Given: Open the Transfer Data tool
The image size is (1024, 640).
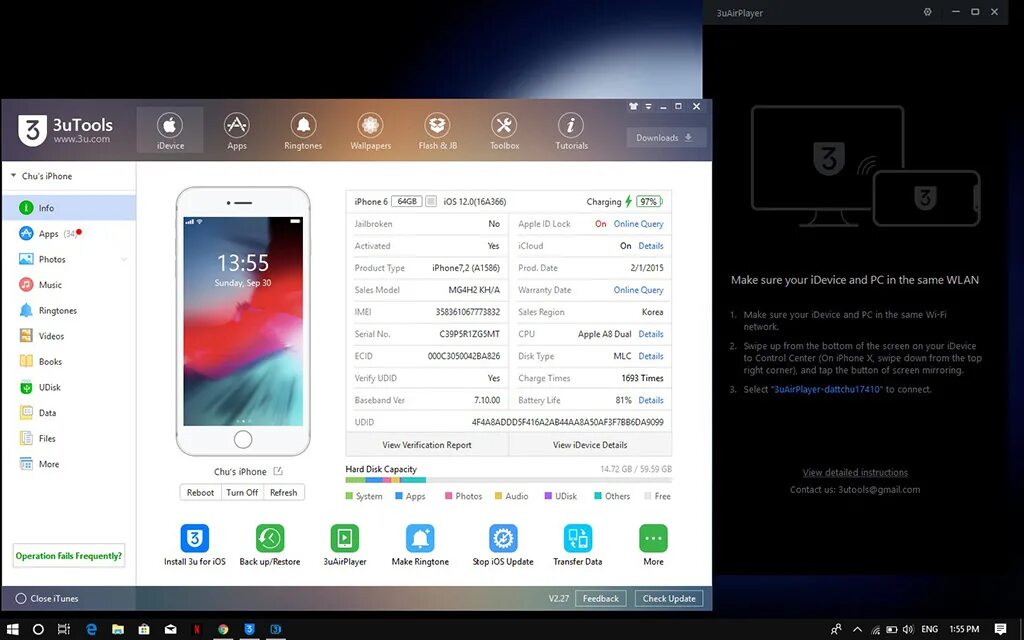Looking at the screenshot, I should 578,538.
